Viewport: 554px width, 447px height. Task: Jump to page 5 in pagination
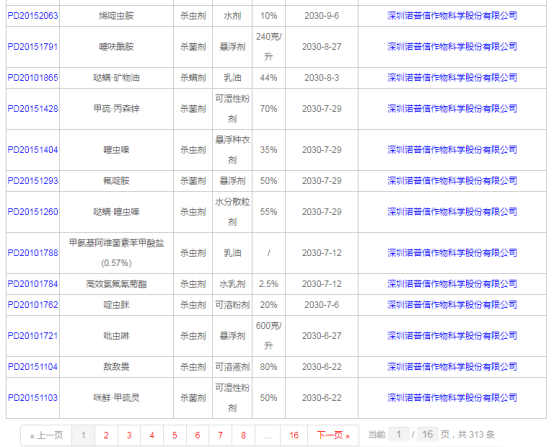click(x=175, y=435)
